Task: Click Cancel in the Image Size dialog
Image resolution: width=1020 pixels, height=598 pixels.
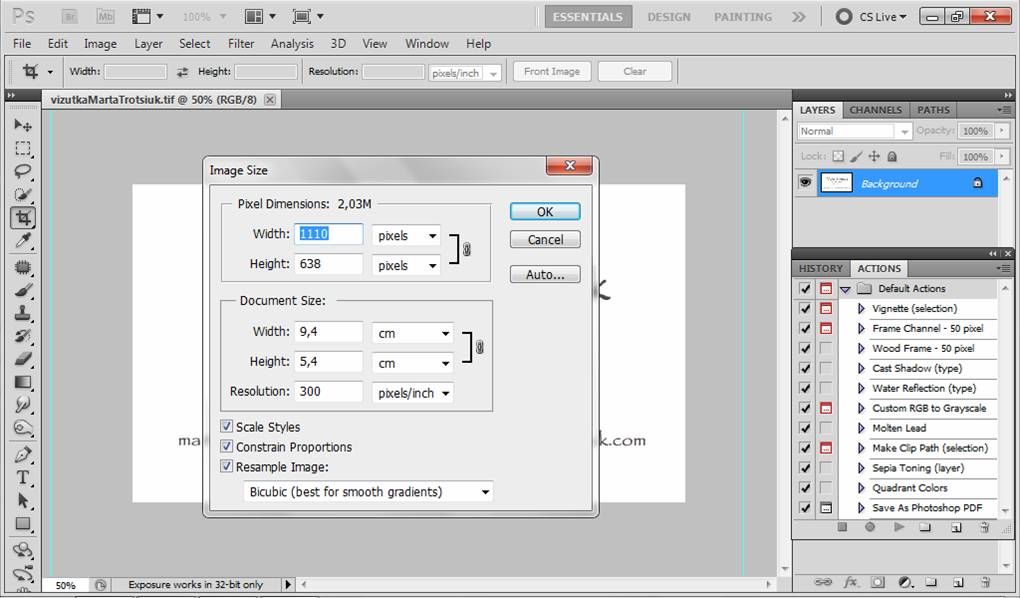Action: point(545,239)
